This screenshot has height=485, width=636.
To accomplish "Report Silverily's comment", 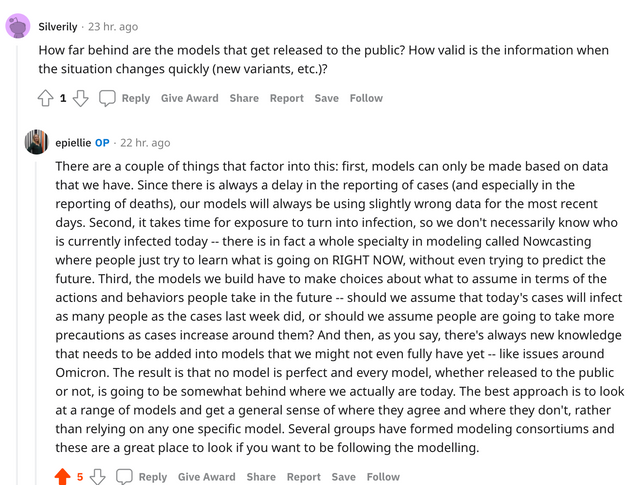I will tap(286, 98).
